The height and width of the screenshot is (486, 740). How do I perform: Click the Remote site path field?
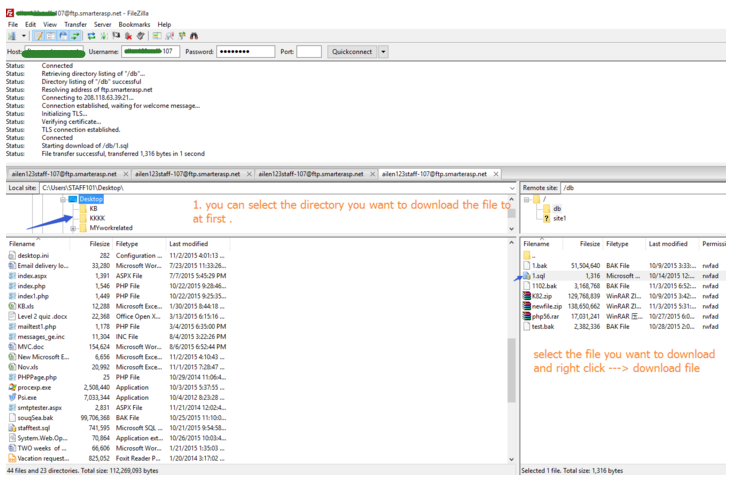[644, 188]
